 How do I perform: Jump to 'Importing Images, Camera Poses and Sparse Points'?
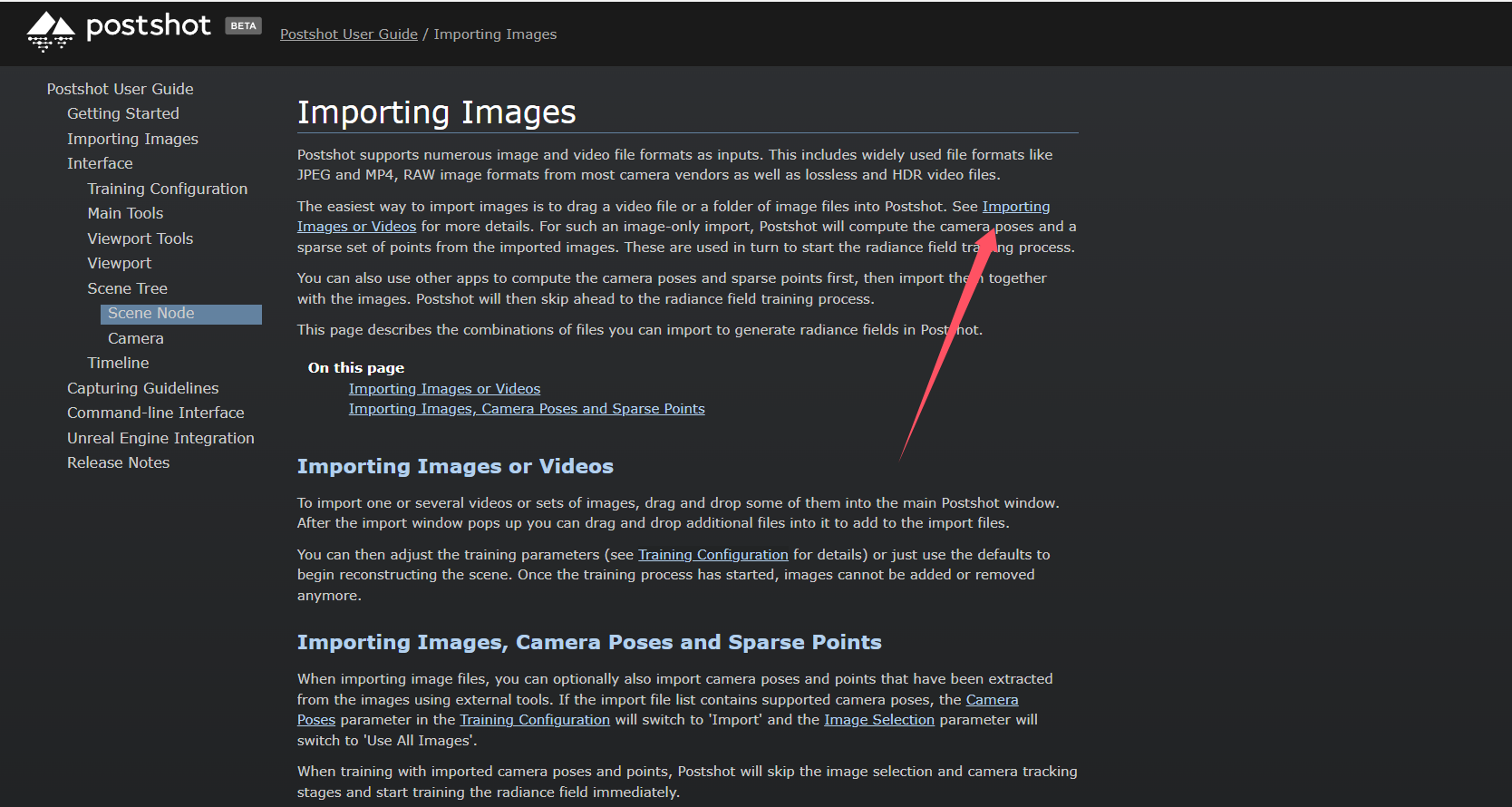527,409
